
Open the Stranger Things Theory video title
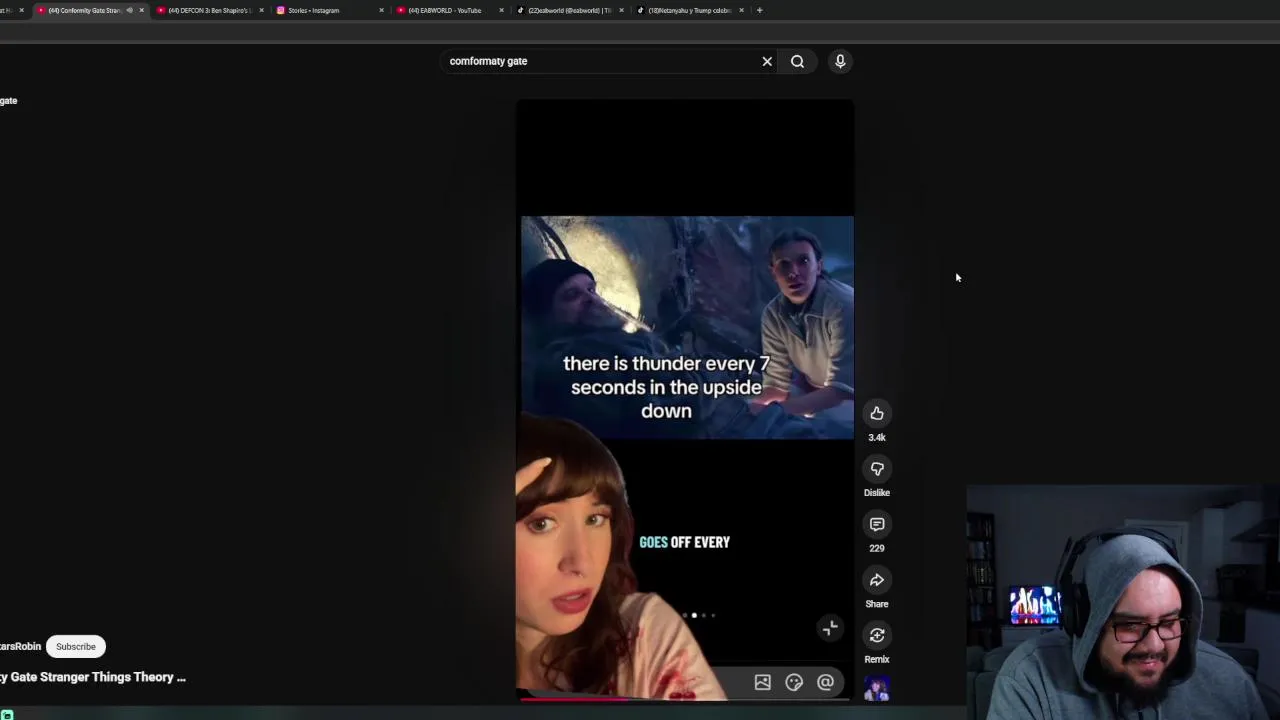pyautogui.click(x=93, y=677)
